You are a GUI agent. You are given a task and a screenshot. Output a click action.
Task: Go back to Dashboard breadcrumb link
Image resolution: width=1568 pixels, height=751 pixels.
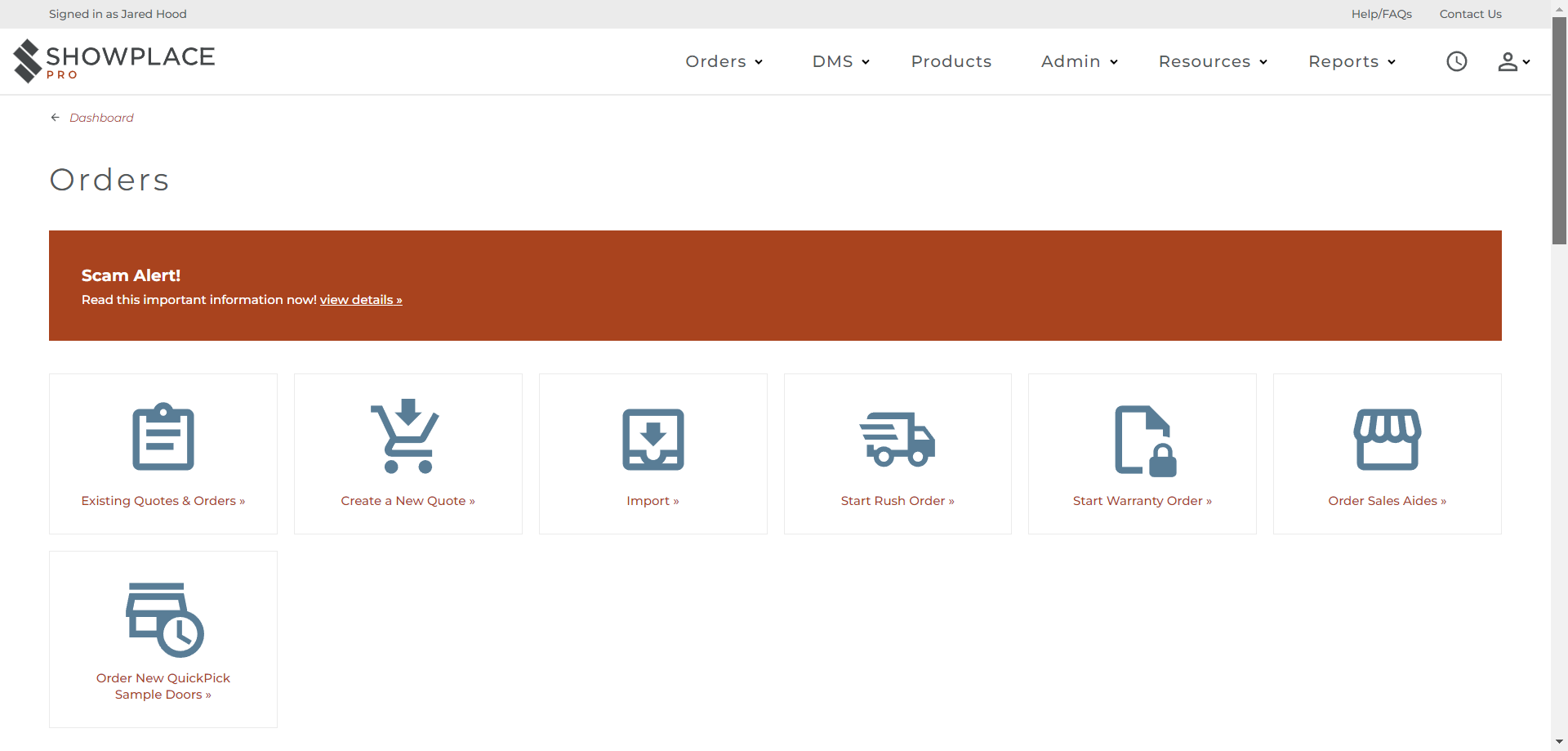pyautogui.click(x=101, y=118)
